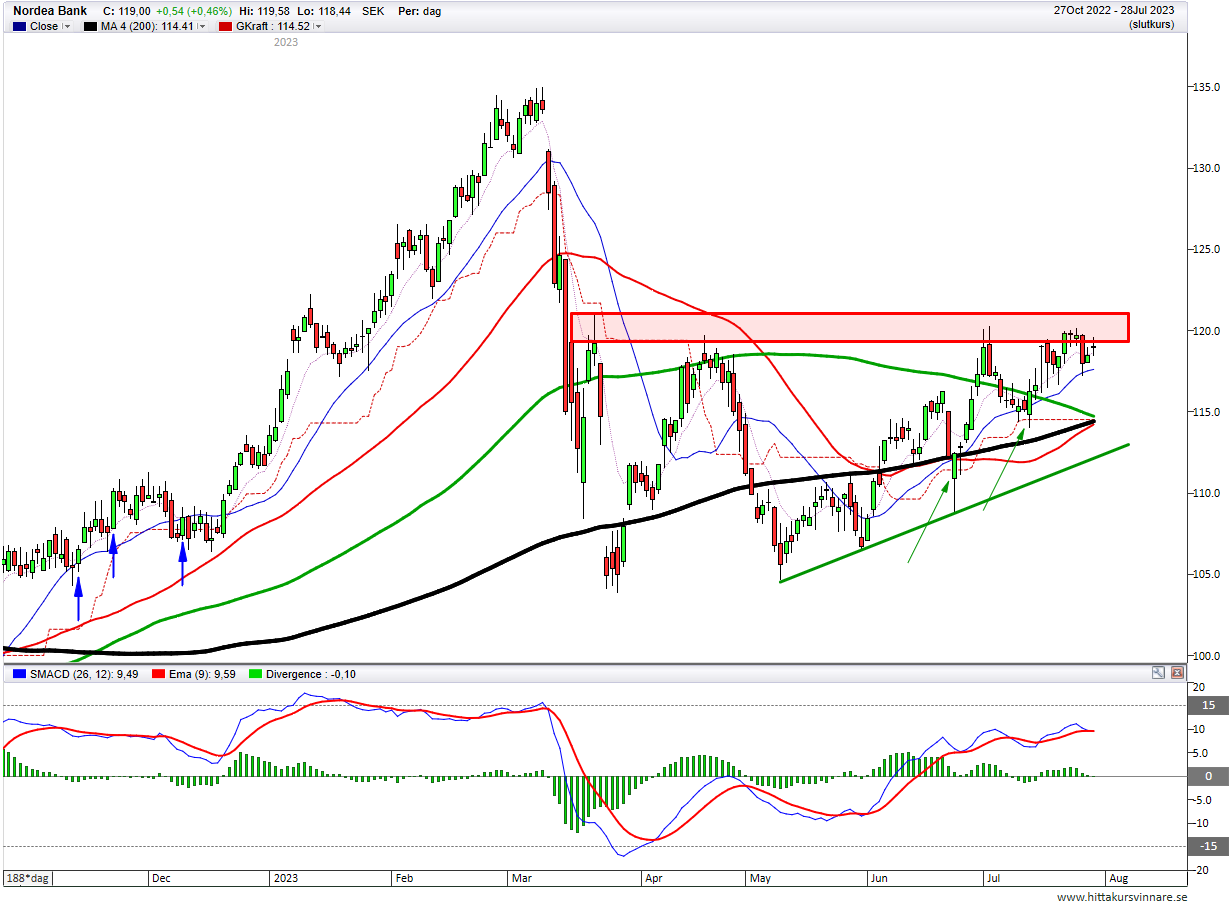1232x902 pixels.
Task: Click the 15 level marker on SMACD axis
Action: 1208,705
